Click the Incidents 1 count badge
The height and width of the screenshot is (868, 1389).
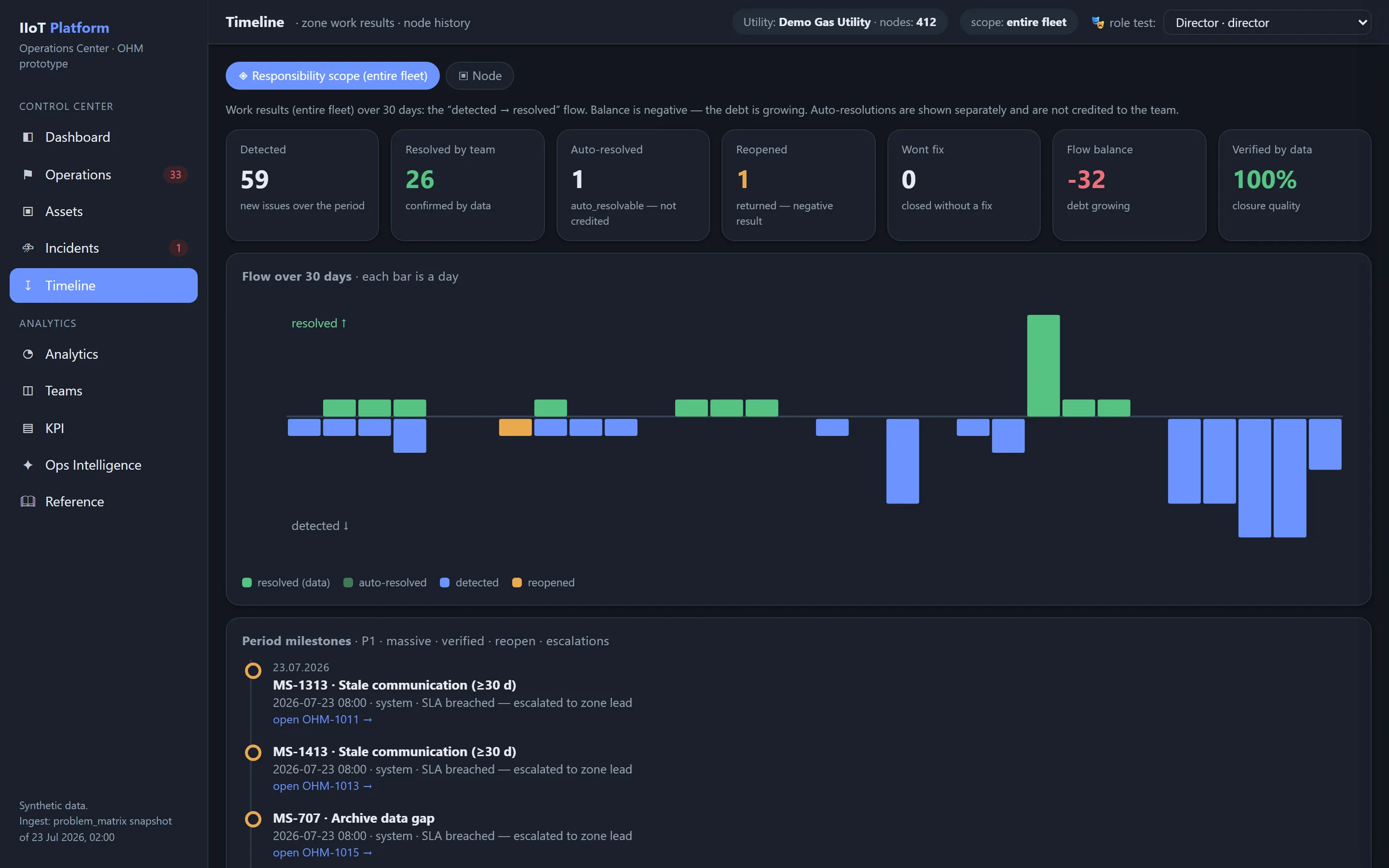(x=178, y=248)
